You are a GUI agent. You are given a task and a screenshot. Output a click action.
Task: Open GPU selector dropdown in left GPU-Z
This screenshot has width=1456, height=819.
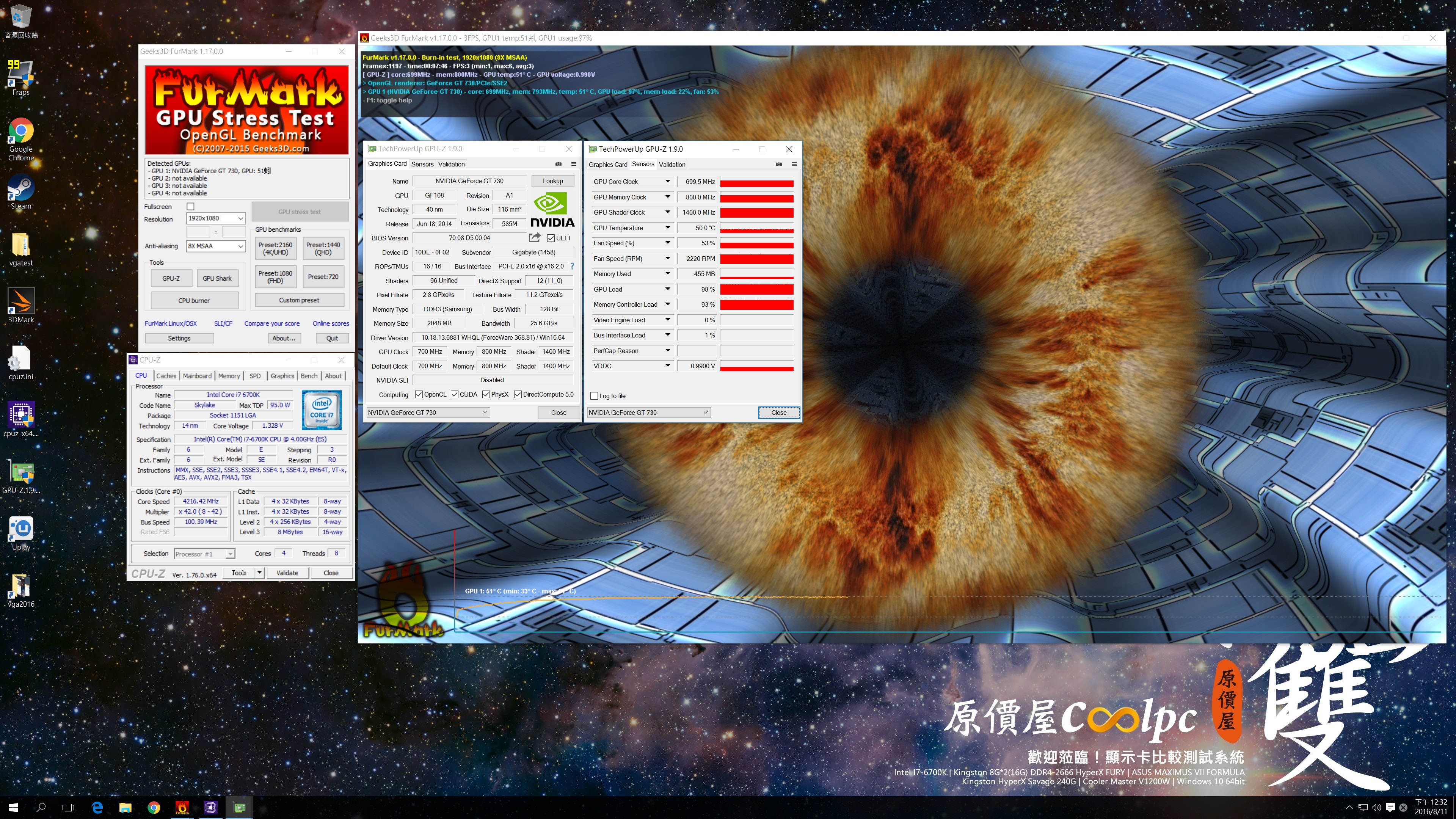pos(428,413)
